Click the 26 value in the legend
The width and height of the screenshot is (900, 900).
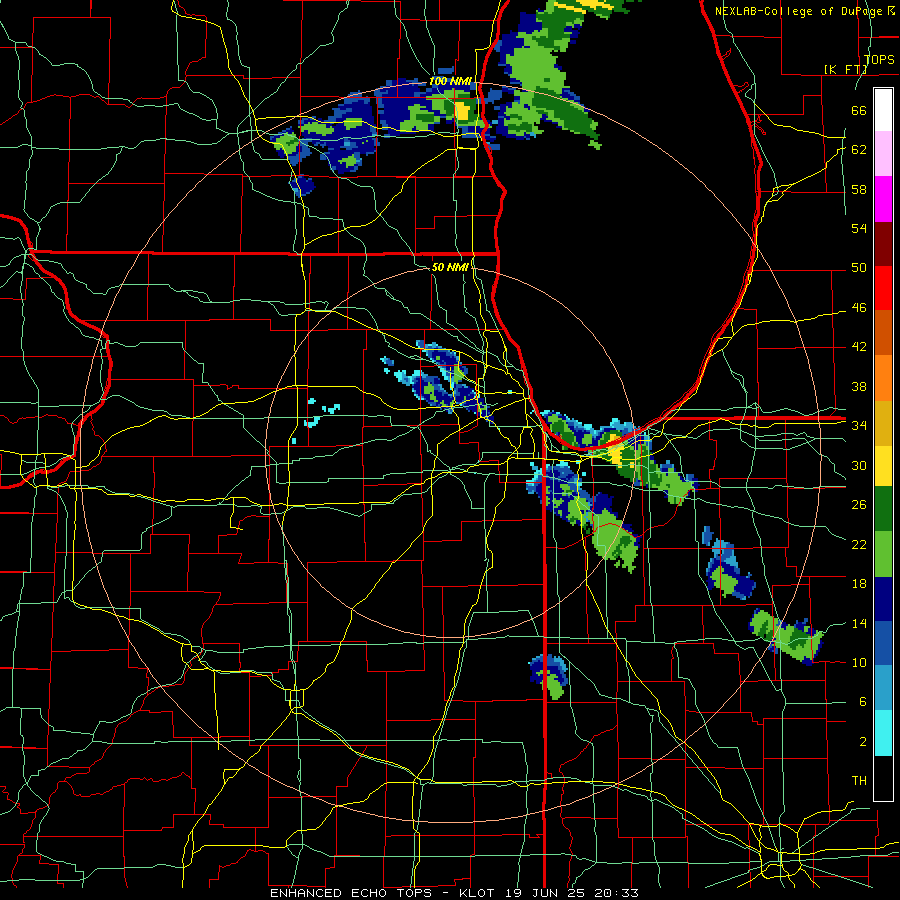coord(859,505)
